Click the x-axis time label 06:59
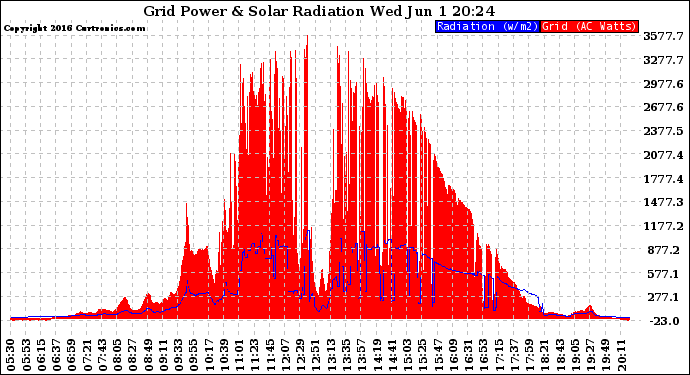This screenshot has width=690, height=375. 72,355
